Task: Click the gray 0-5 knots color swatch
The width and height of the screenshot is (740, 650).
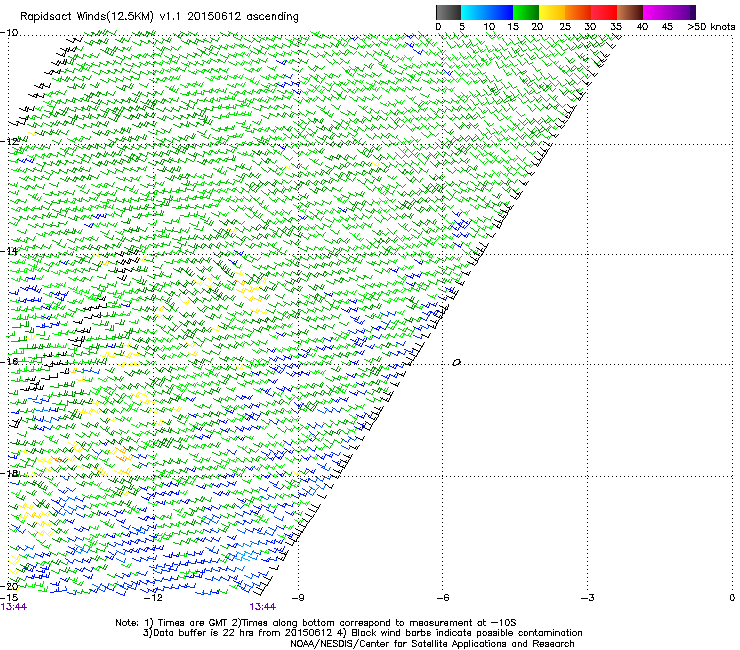Action: pos(448,12)
